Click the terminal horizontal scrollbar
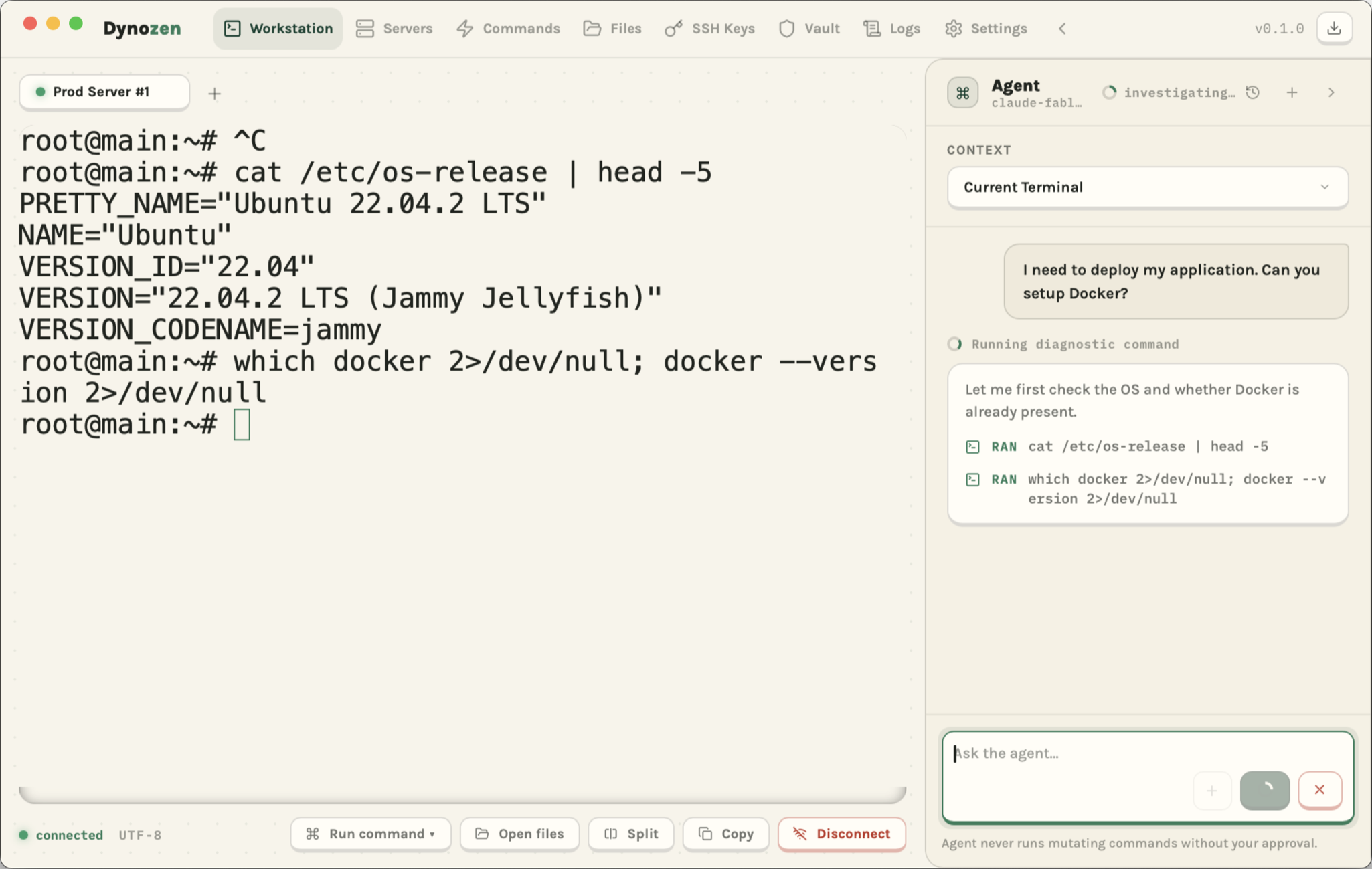Viewport: 1372px width, 869px height. point(462,795)
